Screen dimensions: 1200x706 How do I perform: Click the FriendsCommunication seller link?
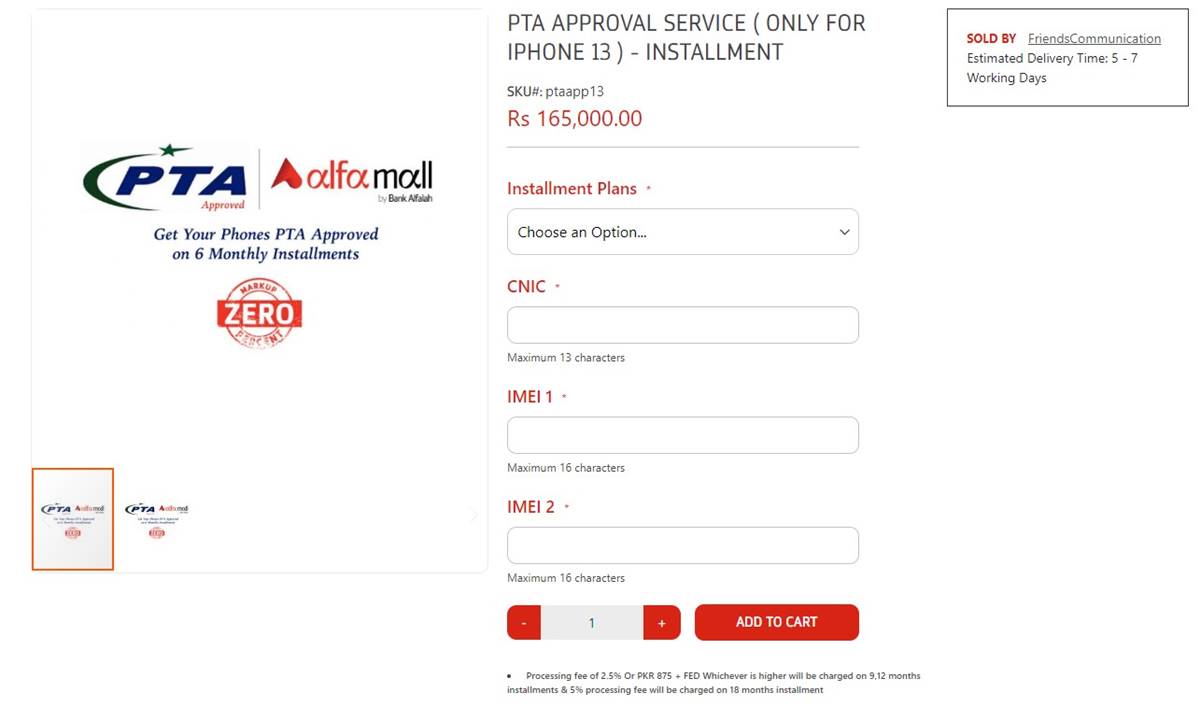pyautogui.click(x=1094, y=38)
